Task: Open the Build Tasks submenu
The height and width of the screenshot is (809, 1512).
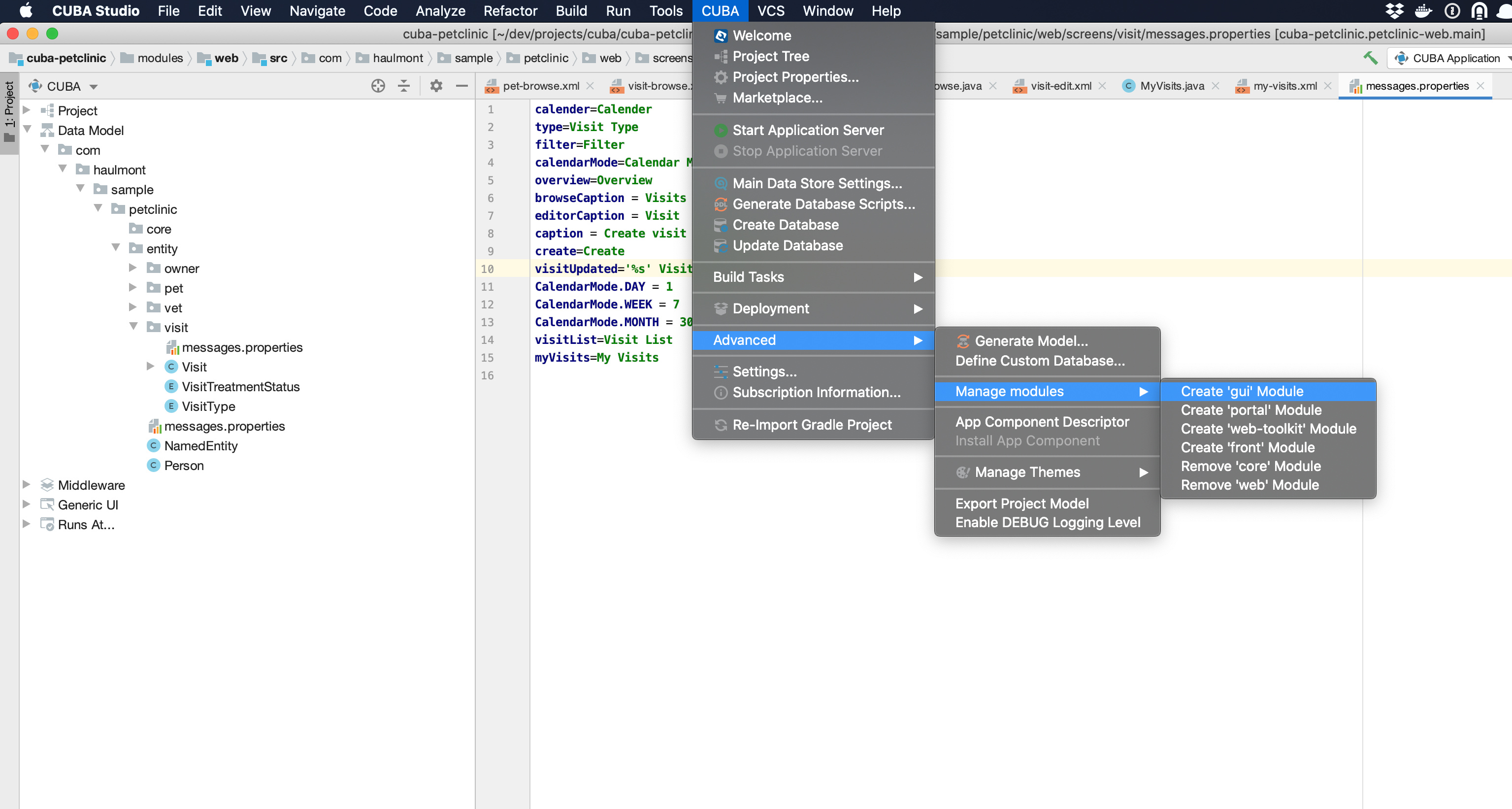Action: pos(814,277)
